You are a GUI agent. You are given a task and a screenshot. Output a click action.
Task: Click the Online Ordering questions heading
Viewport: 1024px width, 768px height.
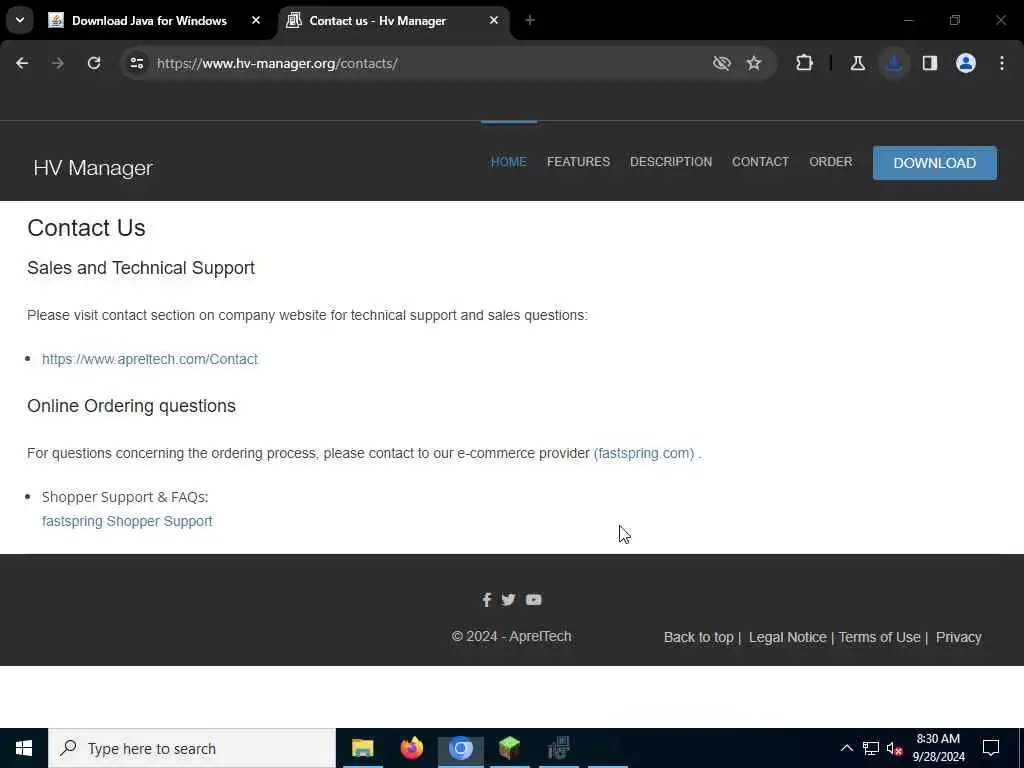131,406
